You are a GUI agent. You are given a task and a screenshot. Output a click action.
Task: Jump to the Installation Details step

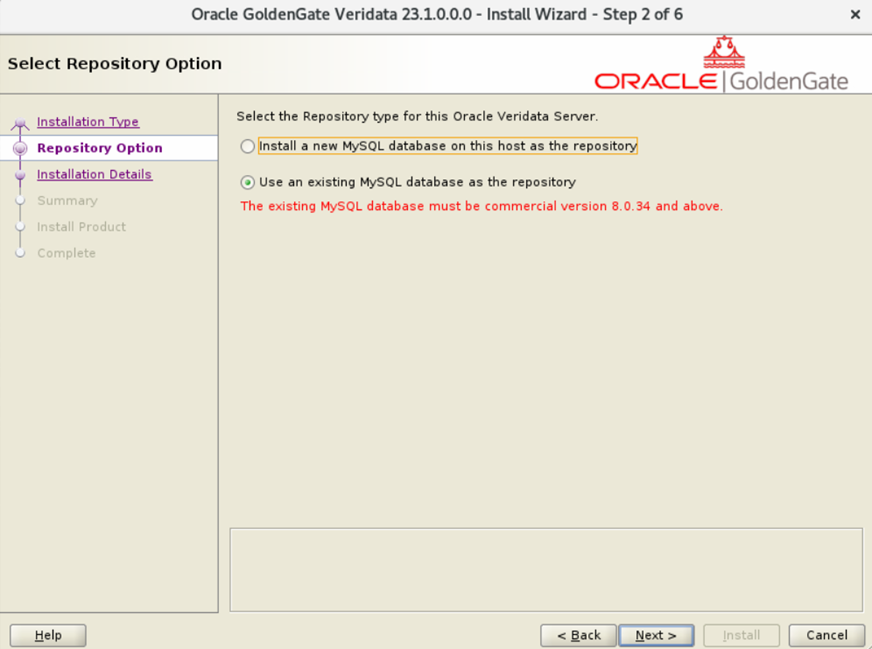[94, 174]
